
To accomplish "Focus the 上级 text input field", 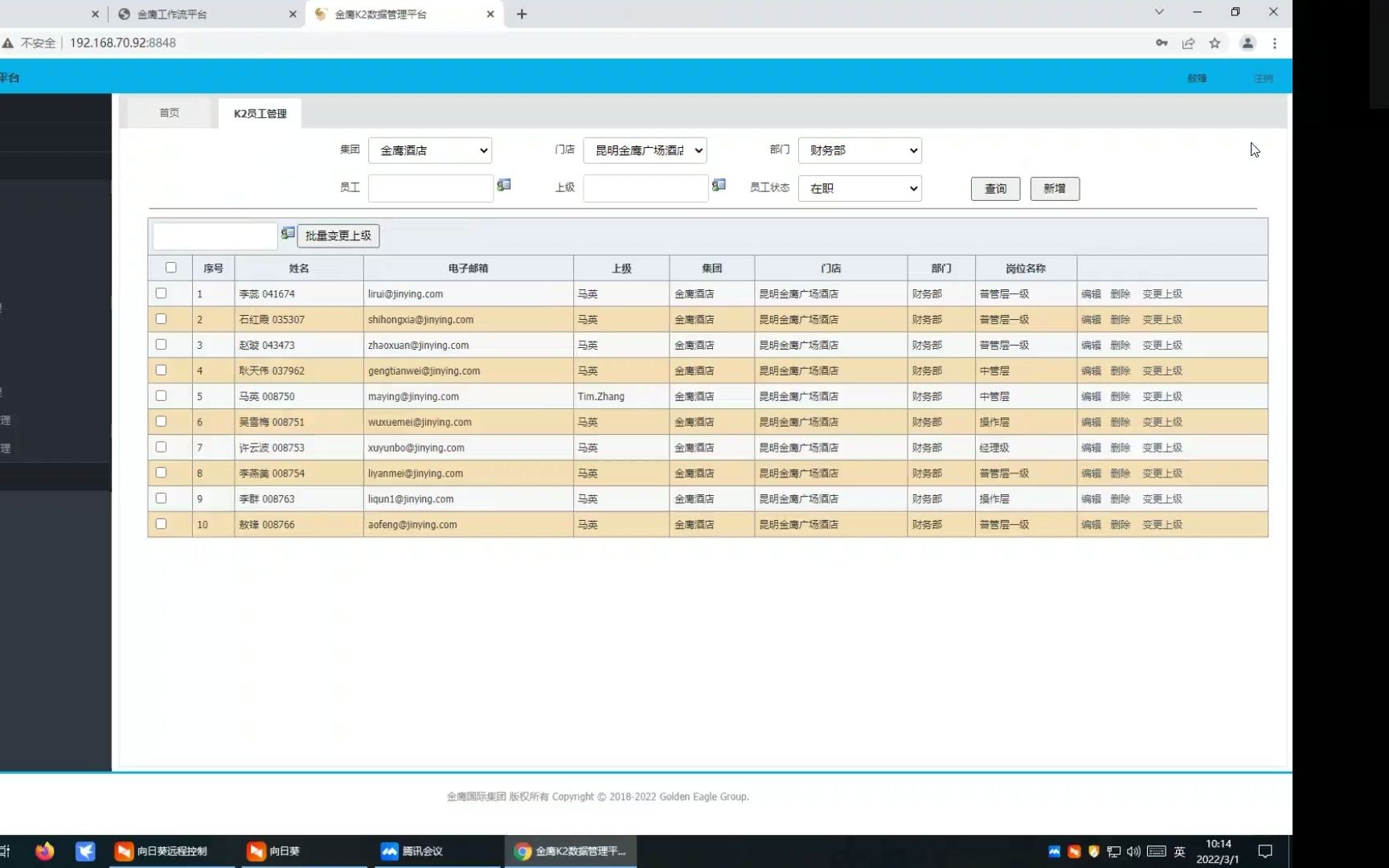I will coord(645,188).
